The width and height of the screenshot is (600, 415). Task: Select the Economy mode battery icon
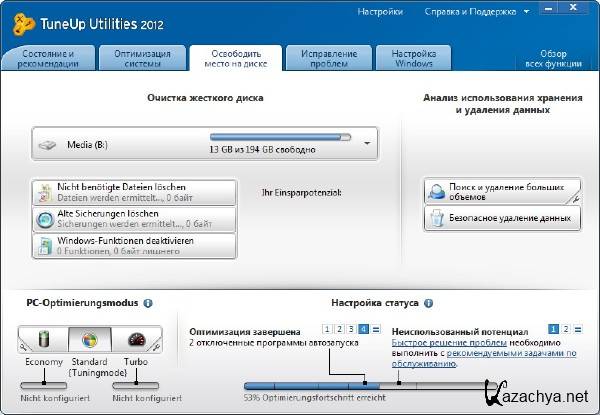point(44,340)
